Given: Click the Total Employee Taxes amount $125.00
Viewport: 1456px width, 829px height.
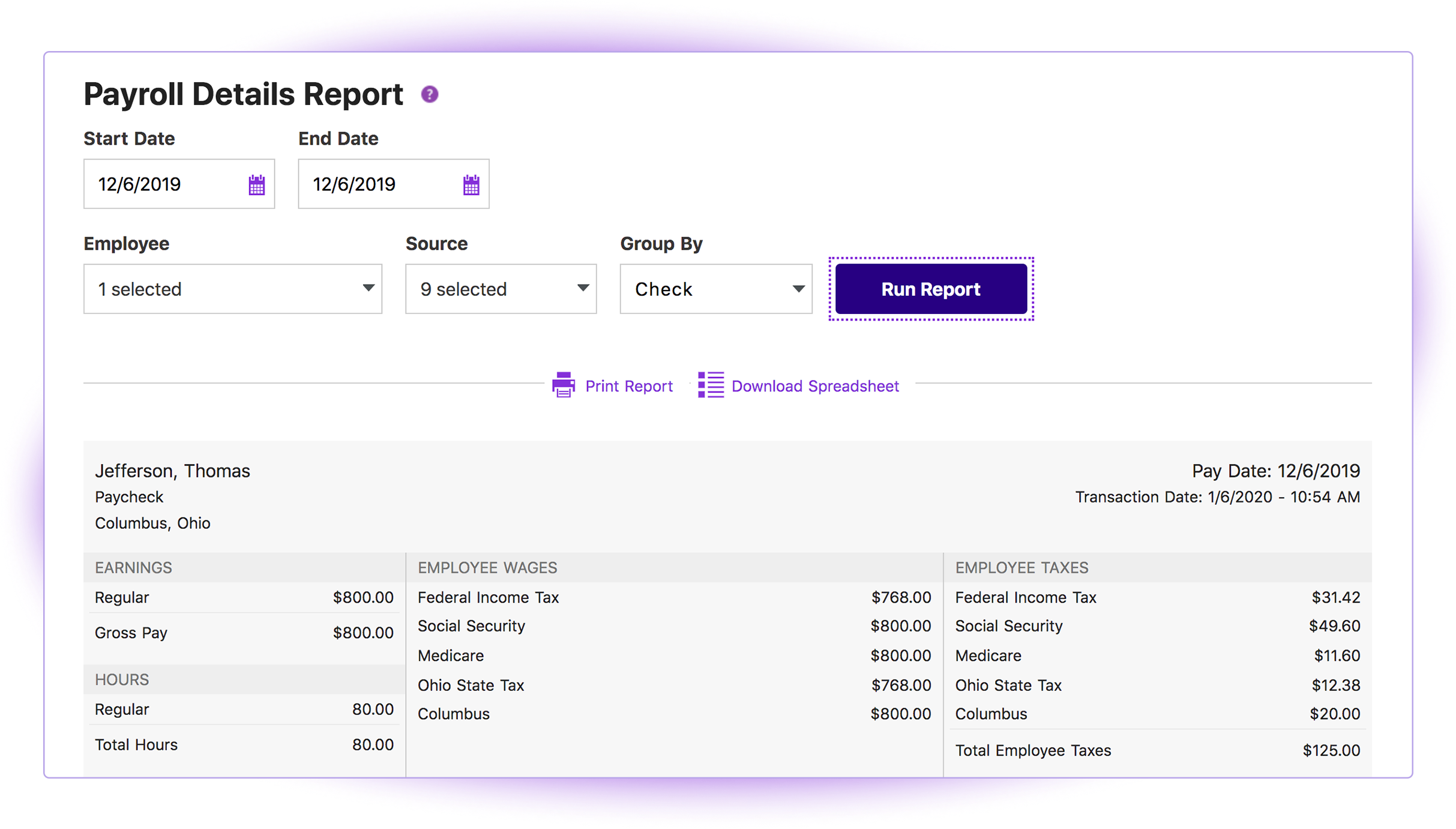Looking at the screenshot, I should coord(1331,750).
